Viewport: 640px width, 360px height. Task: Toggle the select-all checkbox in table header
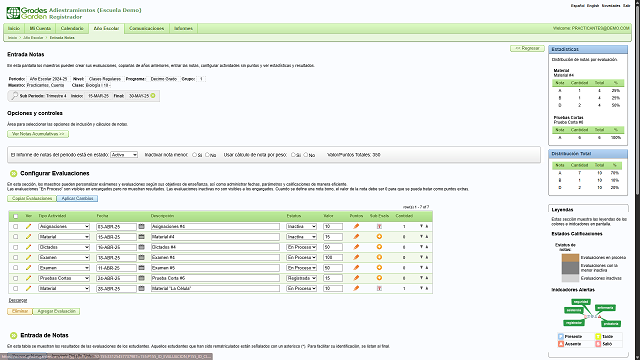coord(16,216)
